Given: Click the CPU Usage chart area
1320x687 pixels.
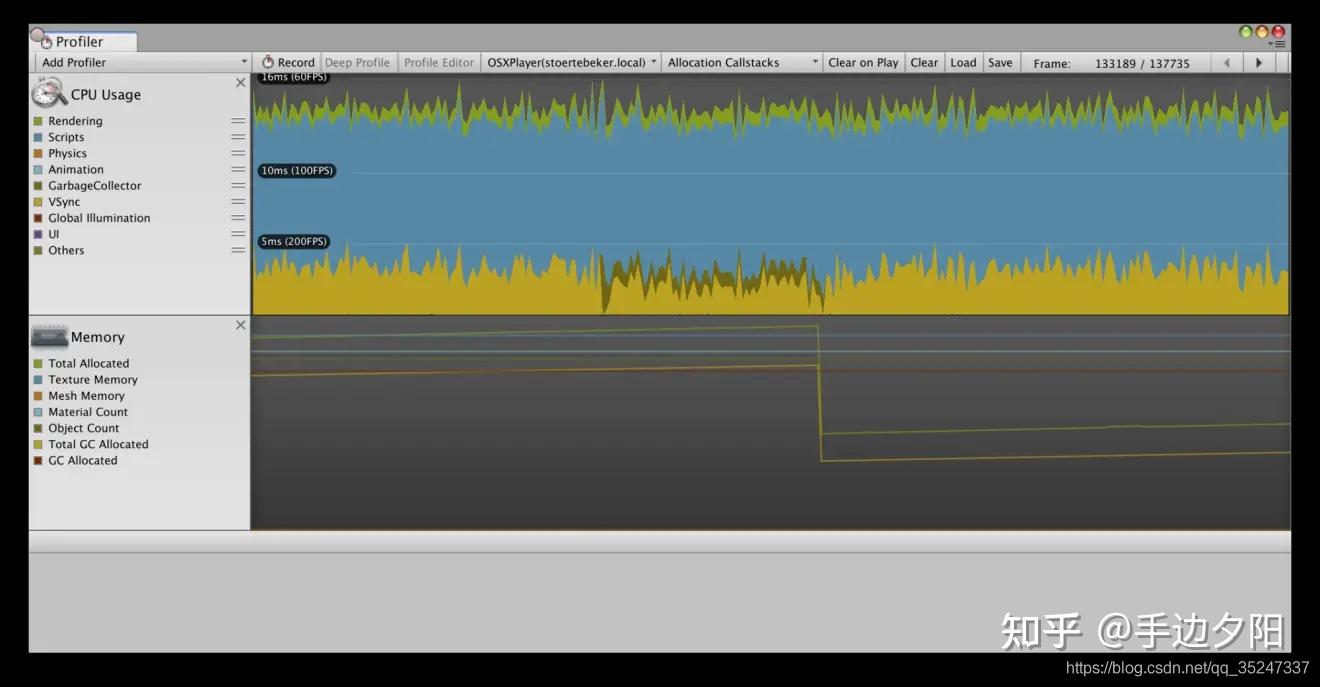Looking at the screenshot, I should [770, 194].
